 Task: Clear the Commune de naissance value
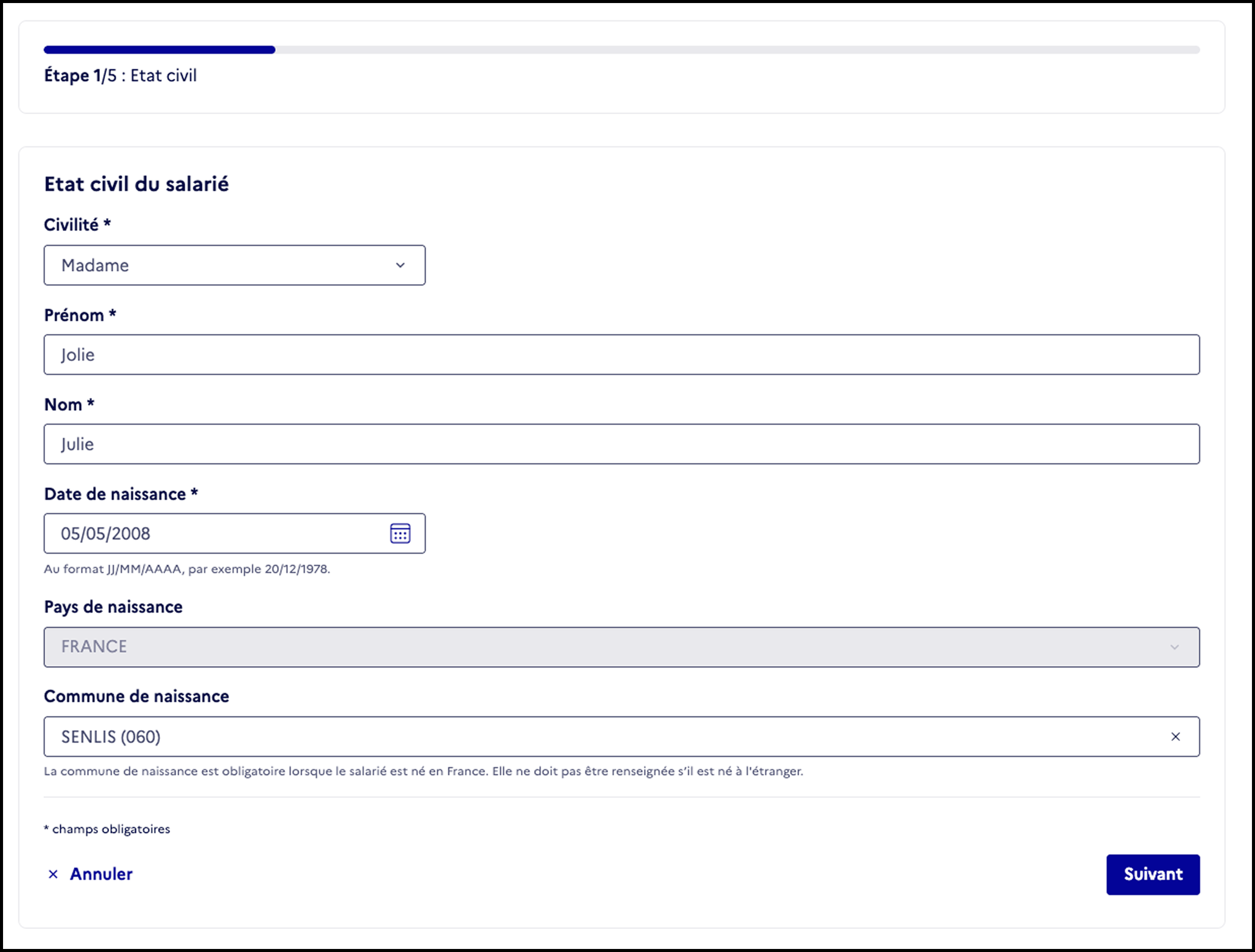click(x=1176, y=737)
